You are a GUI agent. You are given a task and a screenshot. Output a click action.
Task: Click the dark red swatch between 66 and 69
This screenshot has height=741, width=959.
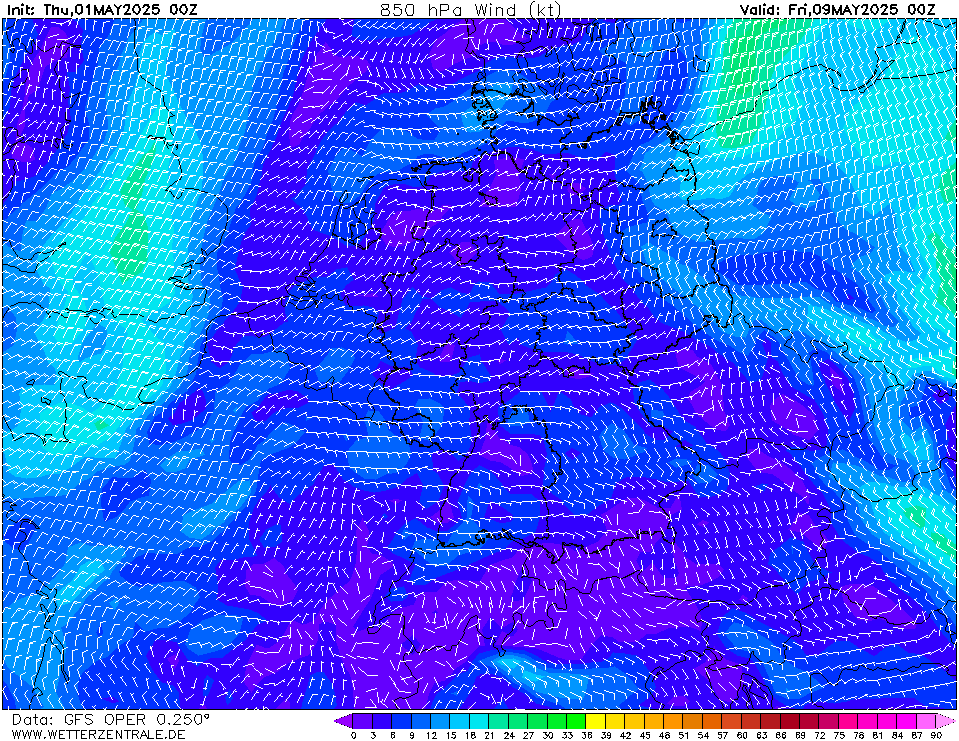click(x=790, y=721)
